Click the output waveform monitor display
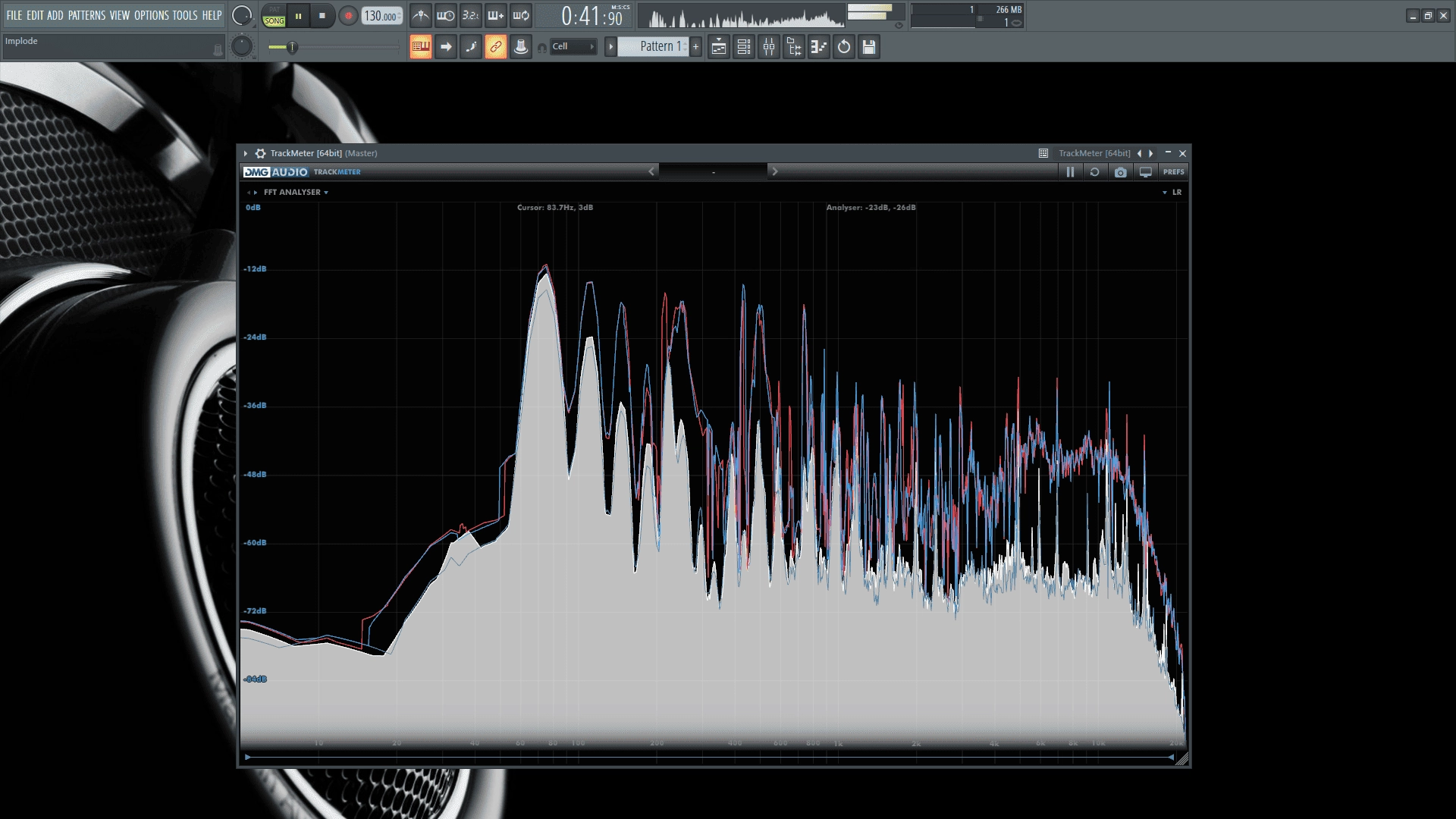 click(x=741, y=16)
